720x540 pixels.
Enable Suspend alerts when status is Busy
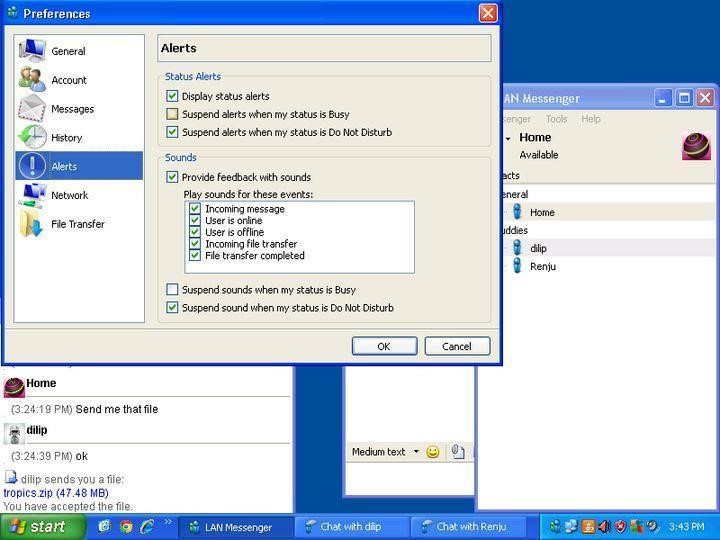coord(172,114)
